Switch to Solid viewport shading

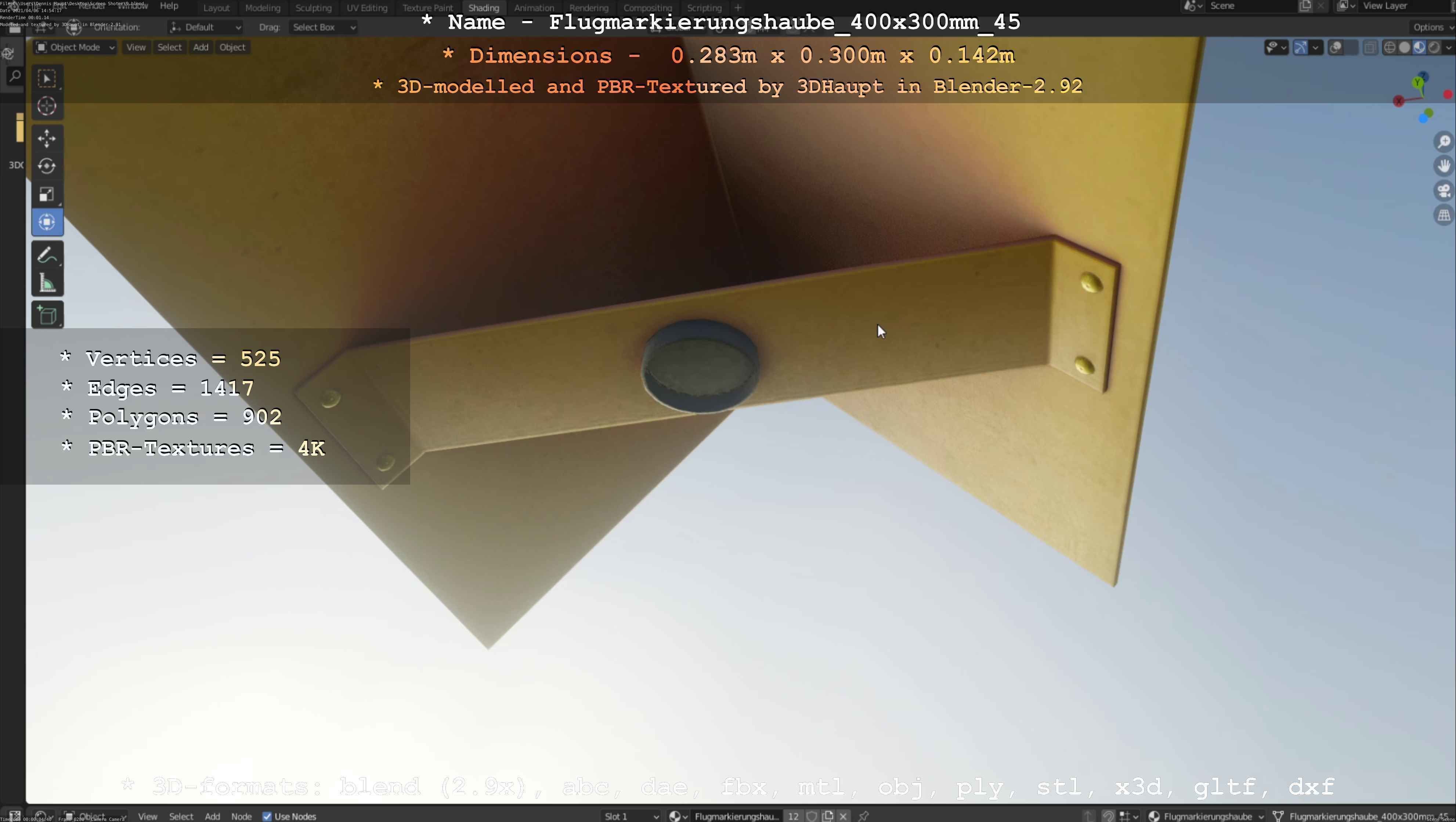[1405, 47]
